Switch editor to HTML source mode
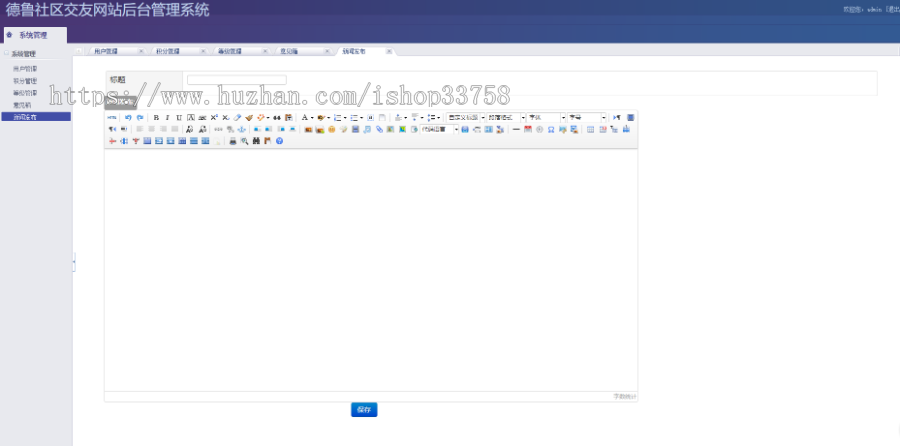Screen dimensions: 900x446 tap(111, 118)
